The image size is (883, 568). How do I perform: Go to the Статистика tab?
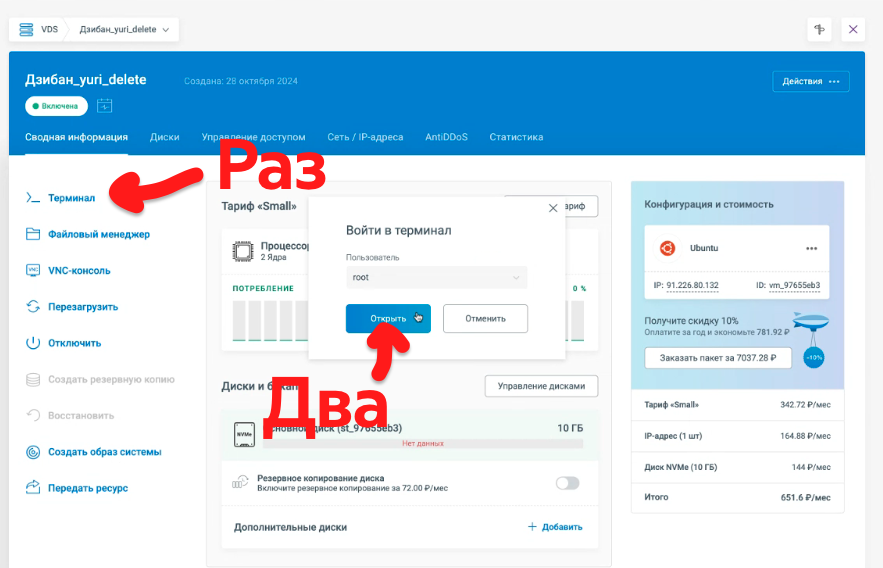(516, 137)
